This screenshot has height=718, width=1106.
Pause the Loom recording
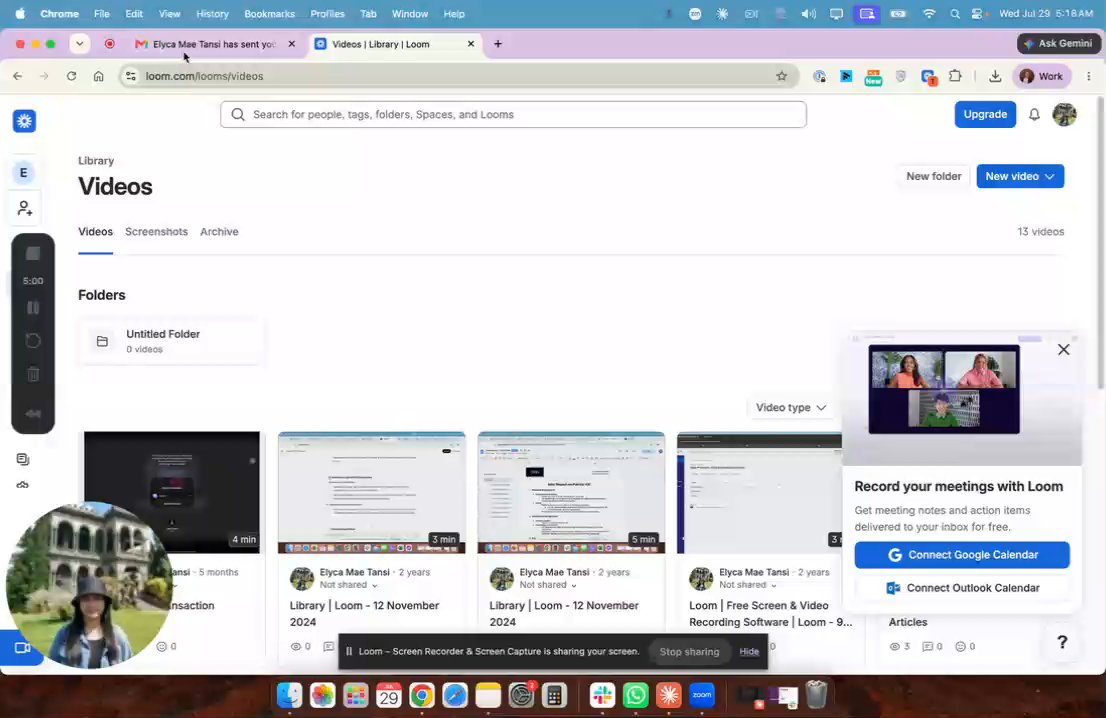pyautogui.click(x=32, y=308)
